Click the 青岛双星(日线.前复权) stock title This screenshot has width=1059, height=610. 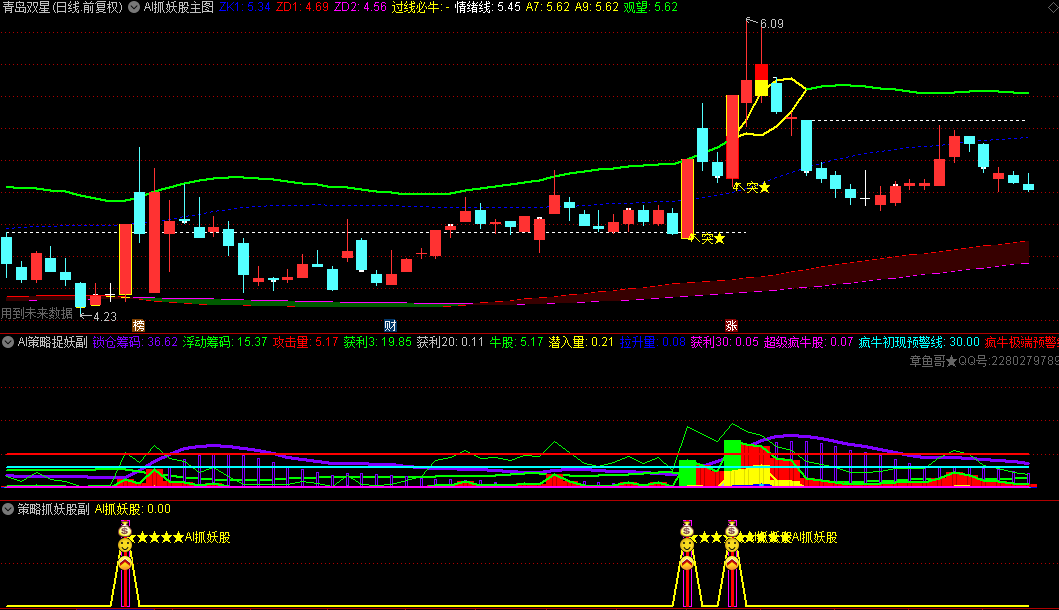point(63,7)
